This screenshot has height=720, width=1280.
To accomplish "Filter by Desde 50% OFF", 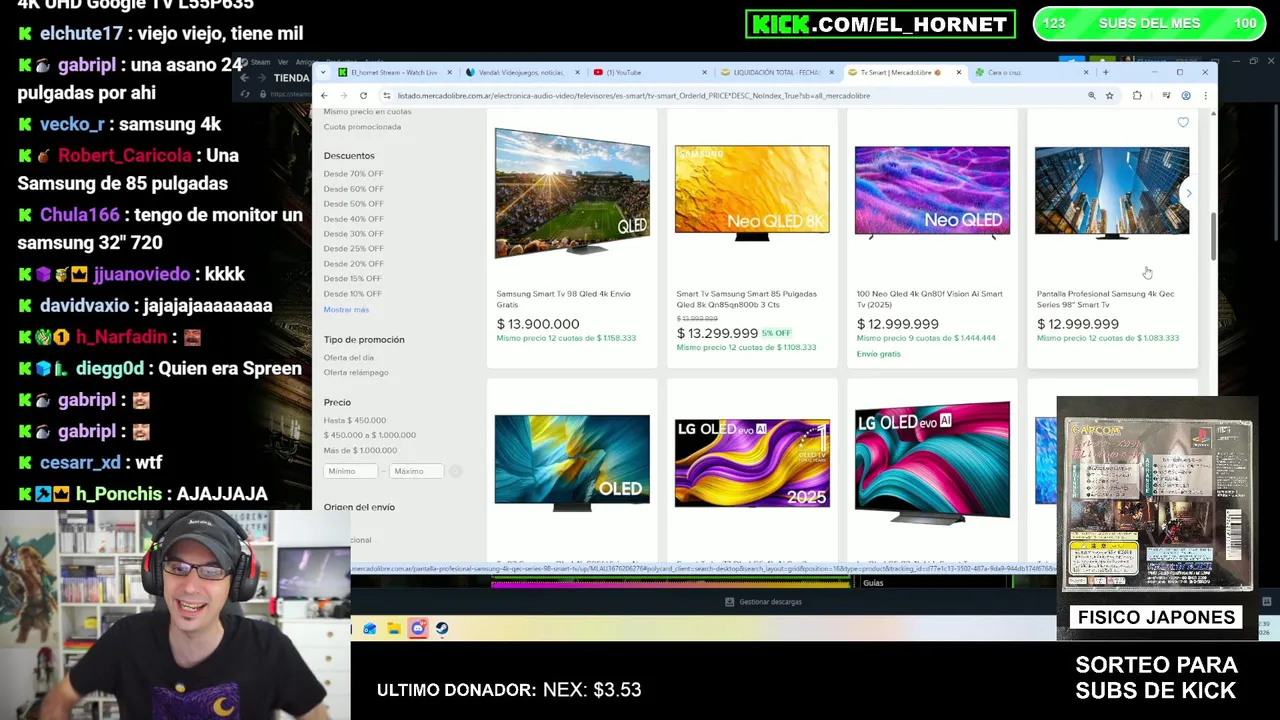I will 353,204.
